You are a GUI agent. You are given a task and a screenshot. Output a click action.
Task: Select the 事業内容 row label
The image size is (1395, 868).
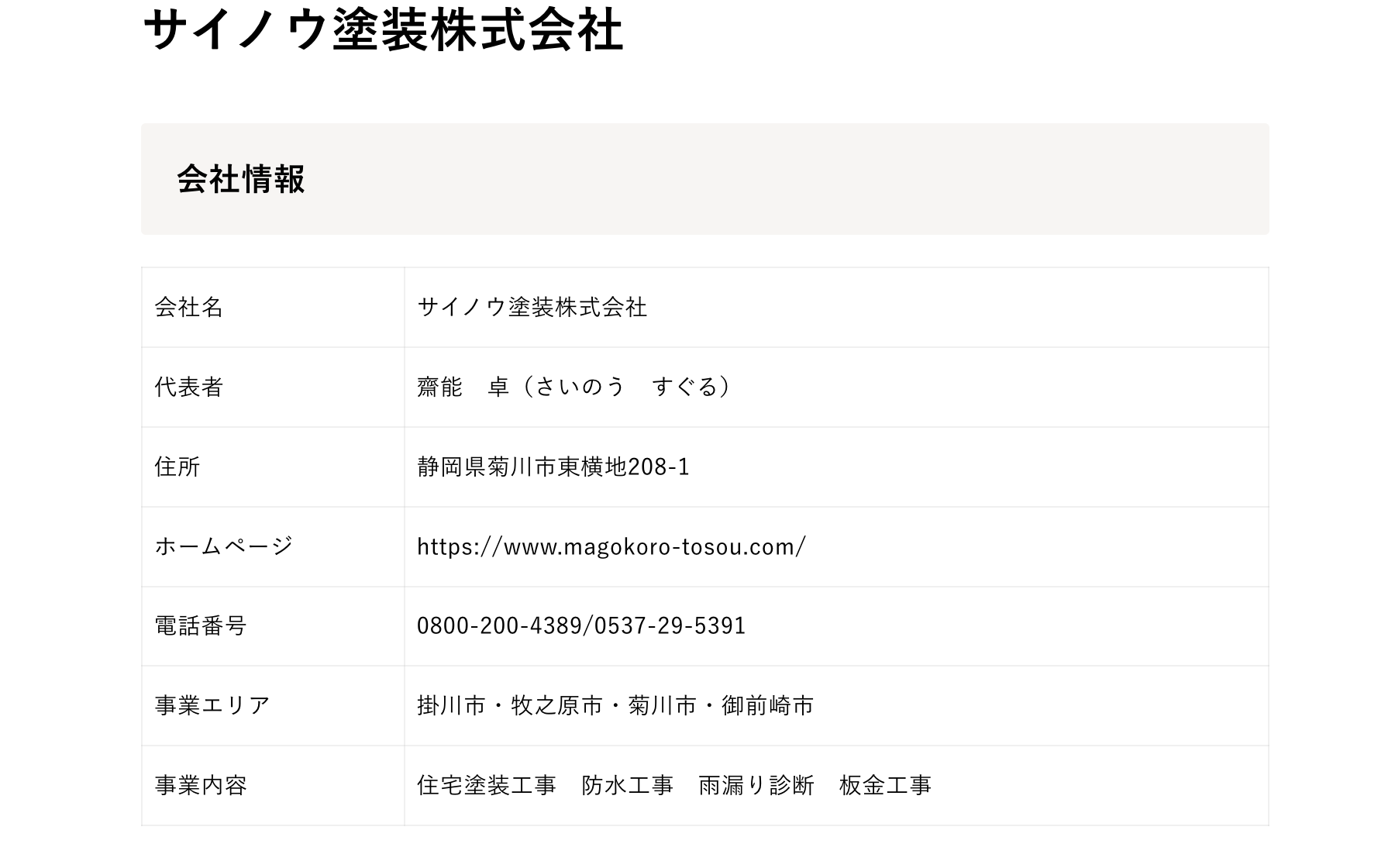coord(201,785)
